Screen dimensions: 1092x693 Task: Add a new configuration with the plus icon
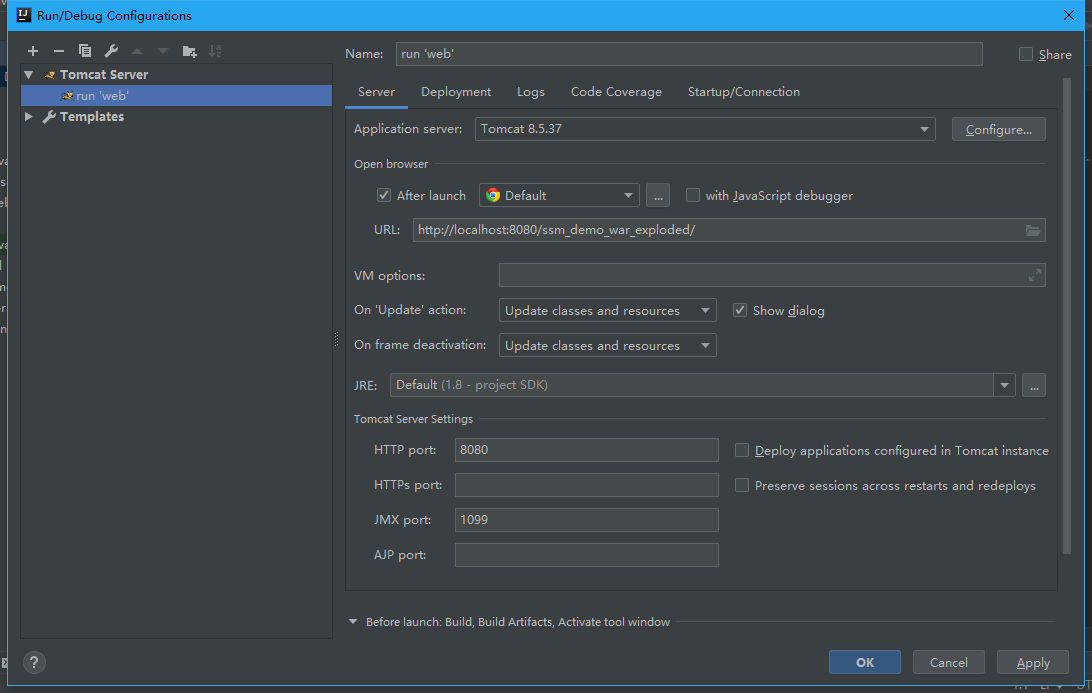tap(33, 51)
